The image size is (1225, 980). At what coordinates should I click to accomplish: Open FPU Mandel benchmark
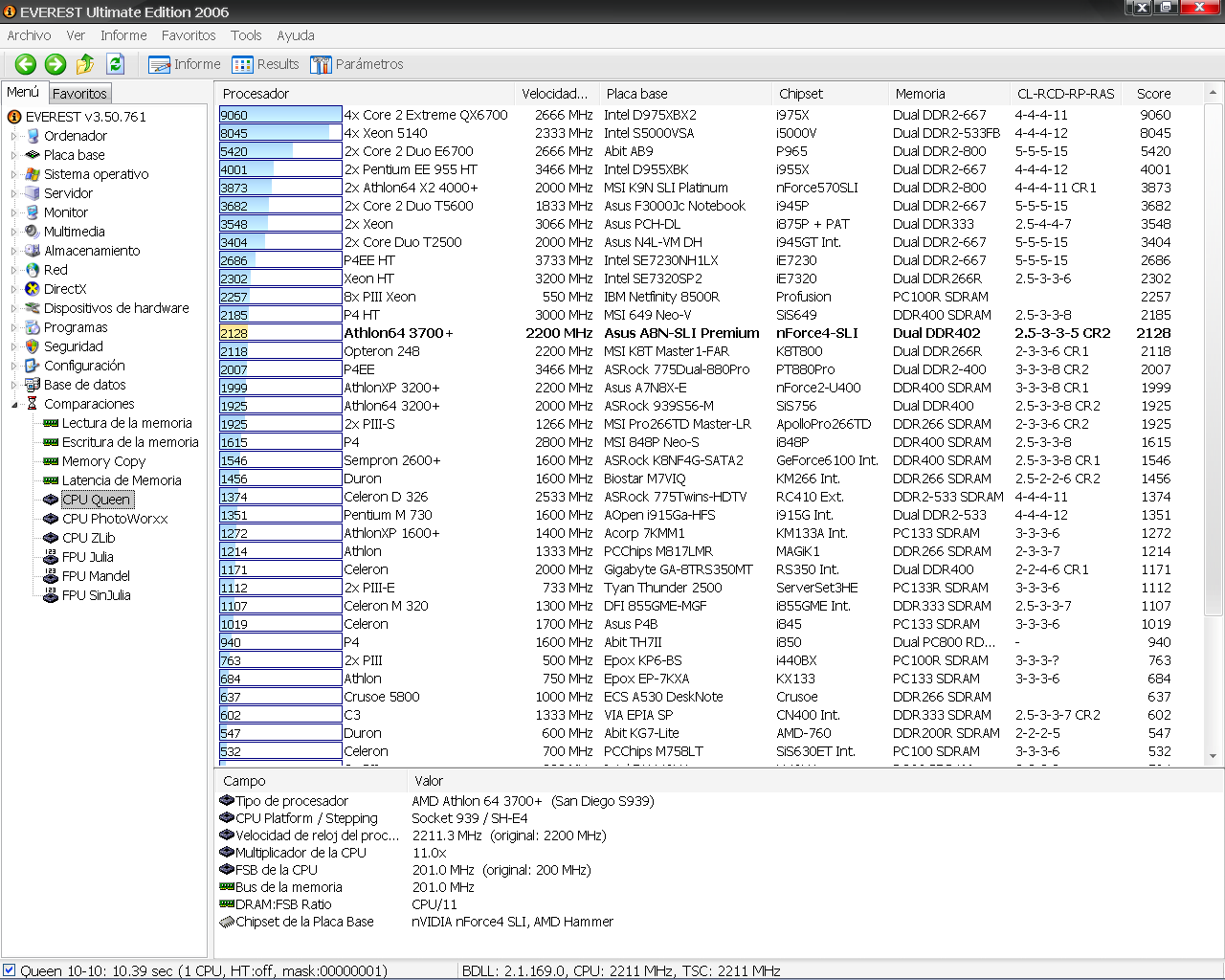click(96, 576)
